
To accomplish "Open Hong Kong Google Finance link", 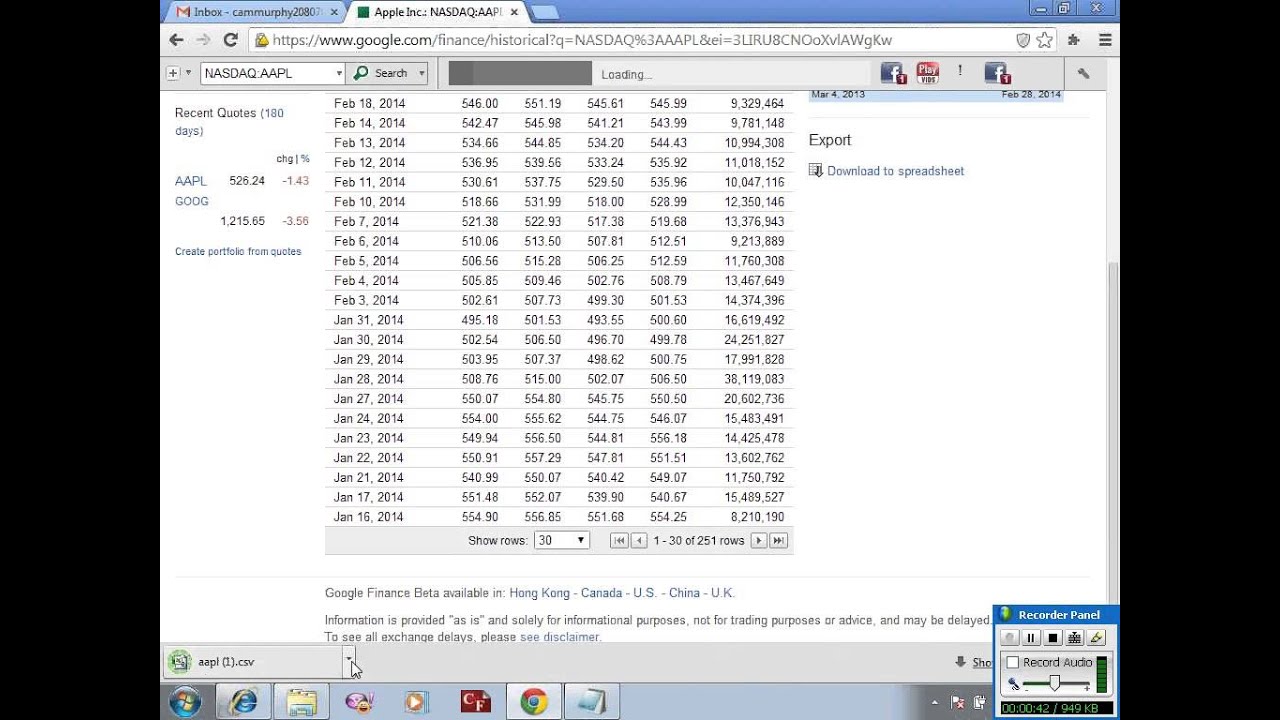I will (x=539, y=593).
